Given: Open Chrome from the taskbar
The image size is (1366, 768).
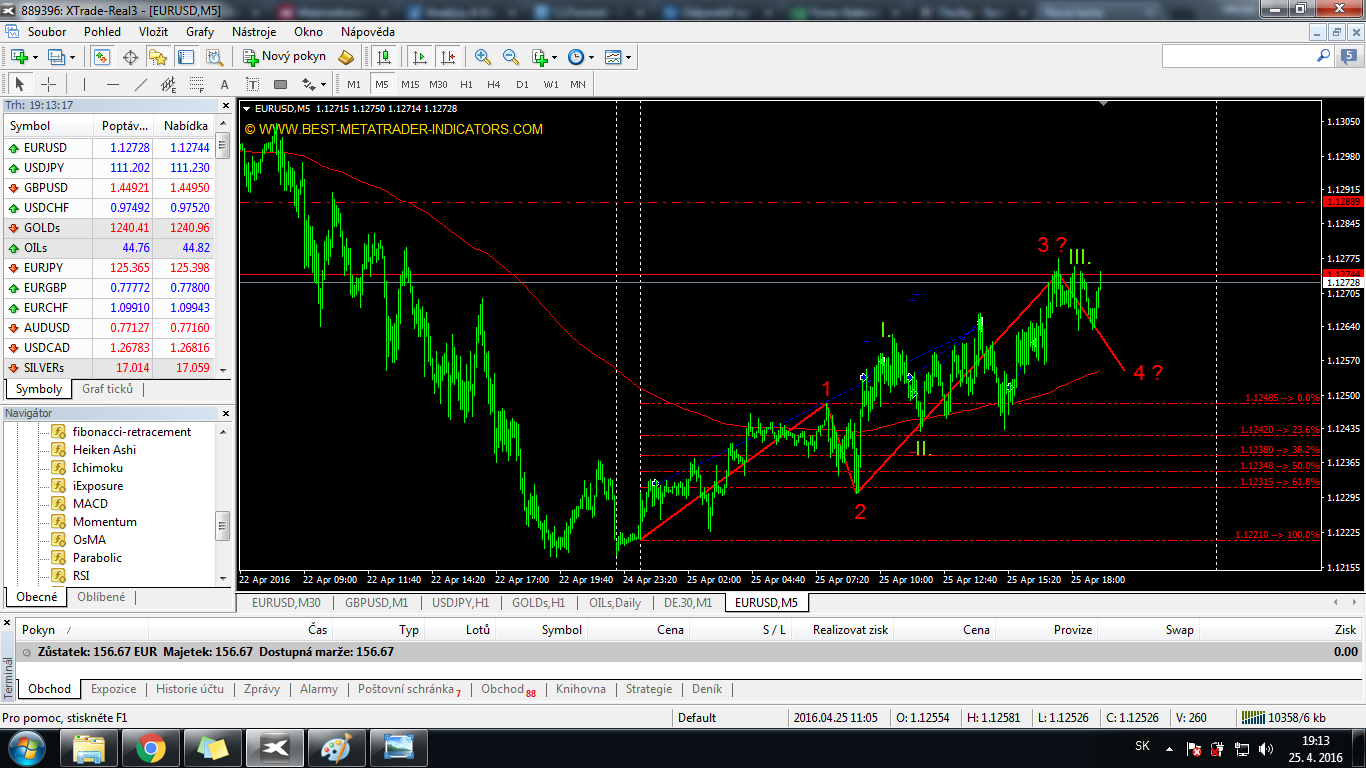Looking at the screenshot, I should coord(152,747).
